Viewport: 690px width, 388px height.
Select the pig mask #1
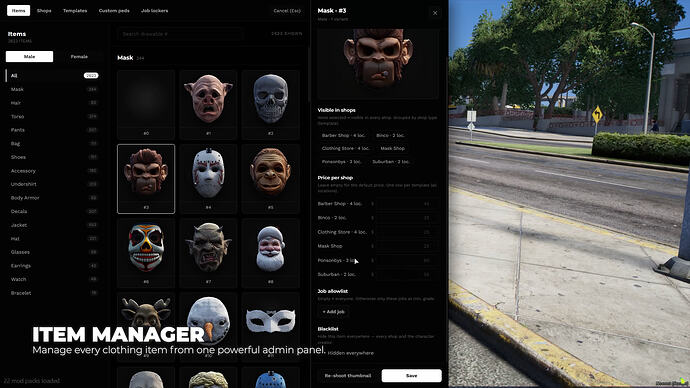point(208,105)
